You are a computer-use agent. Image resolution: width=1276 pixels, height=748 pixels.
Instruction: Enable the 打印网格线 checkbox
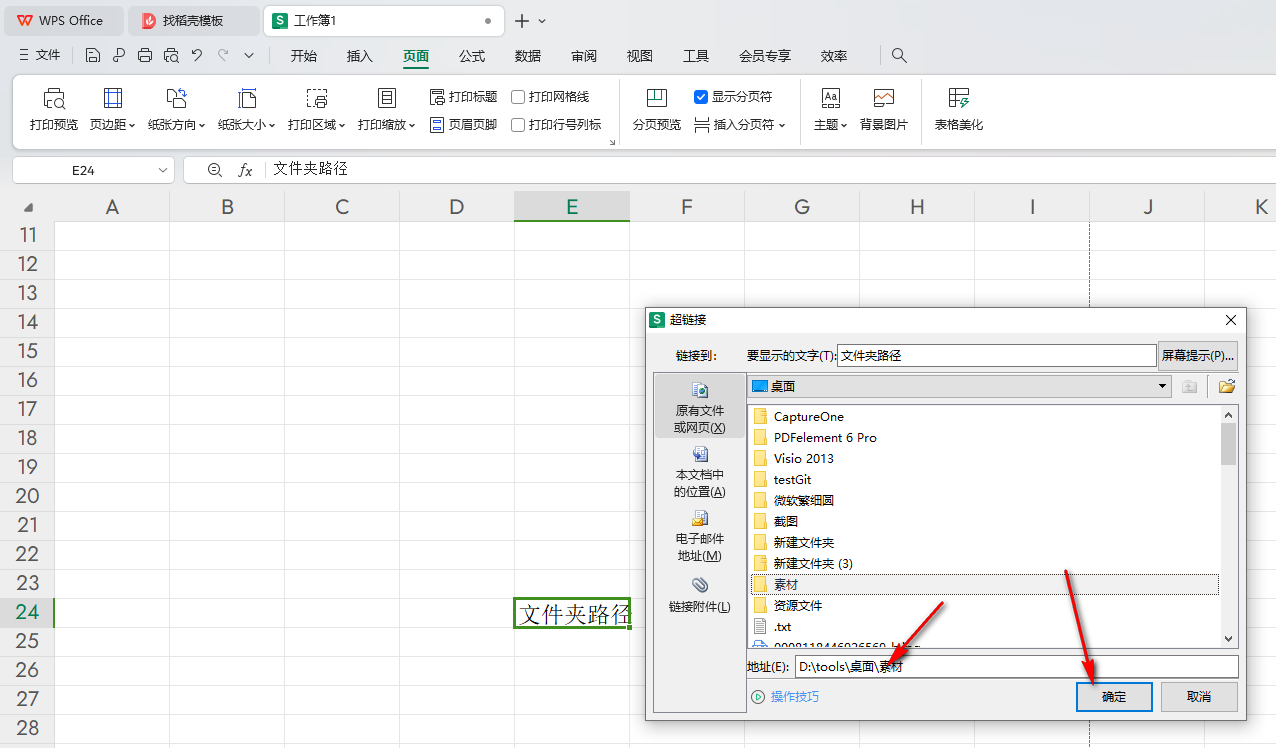coord(518,97)
